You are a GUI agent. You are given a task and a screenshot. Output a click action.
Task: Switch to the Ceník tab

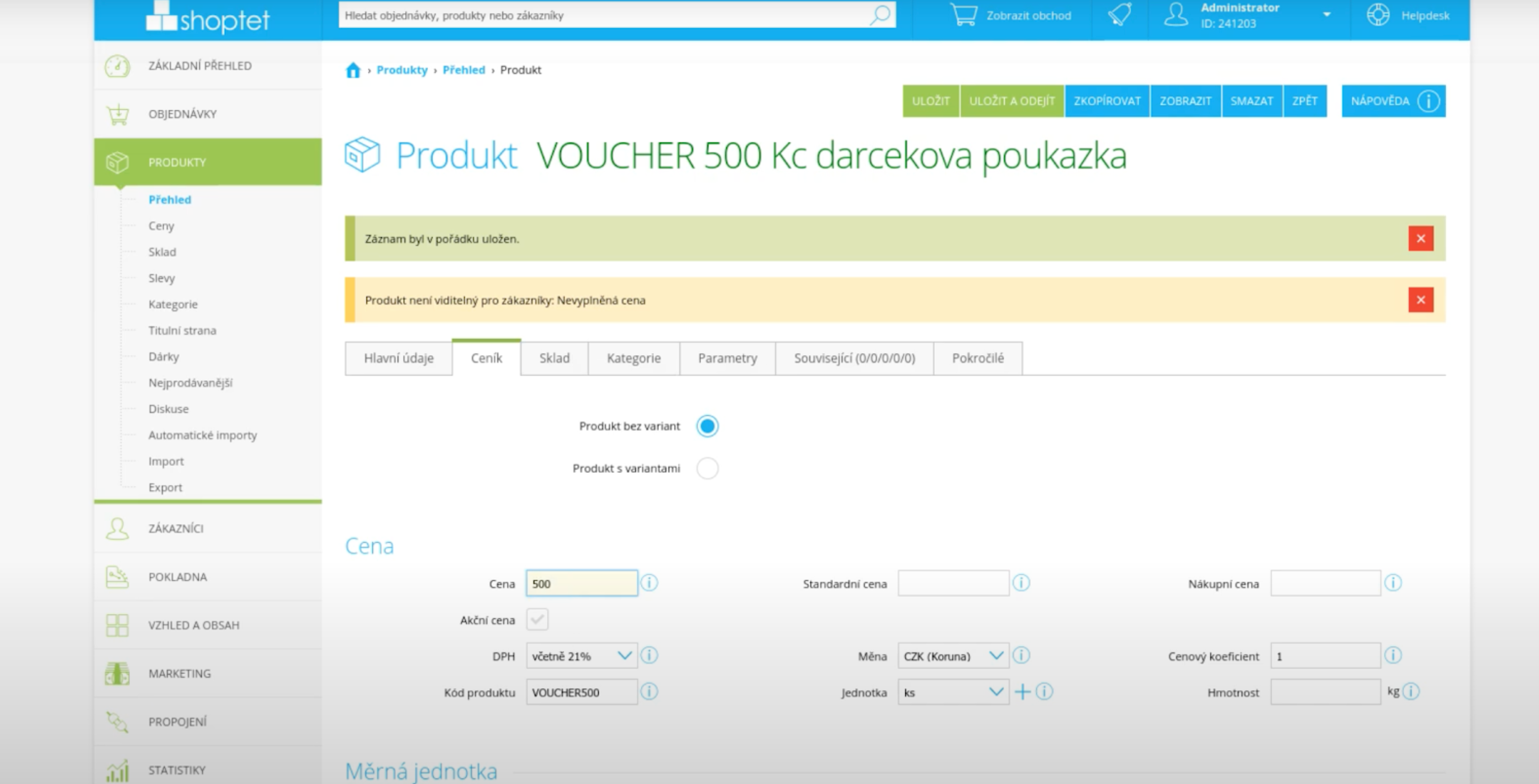[486, 358]
